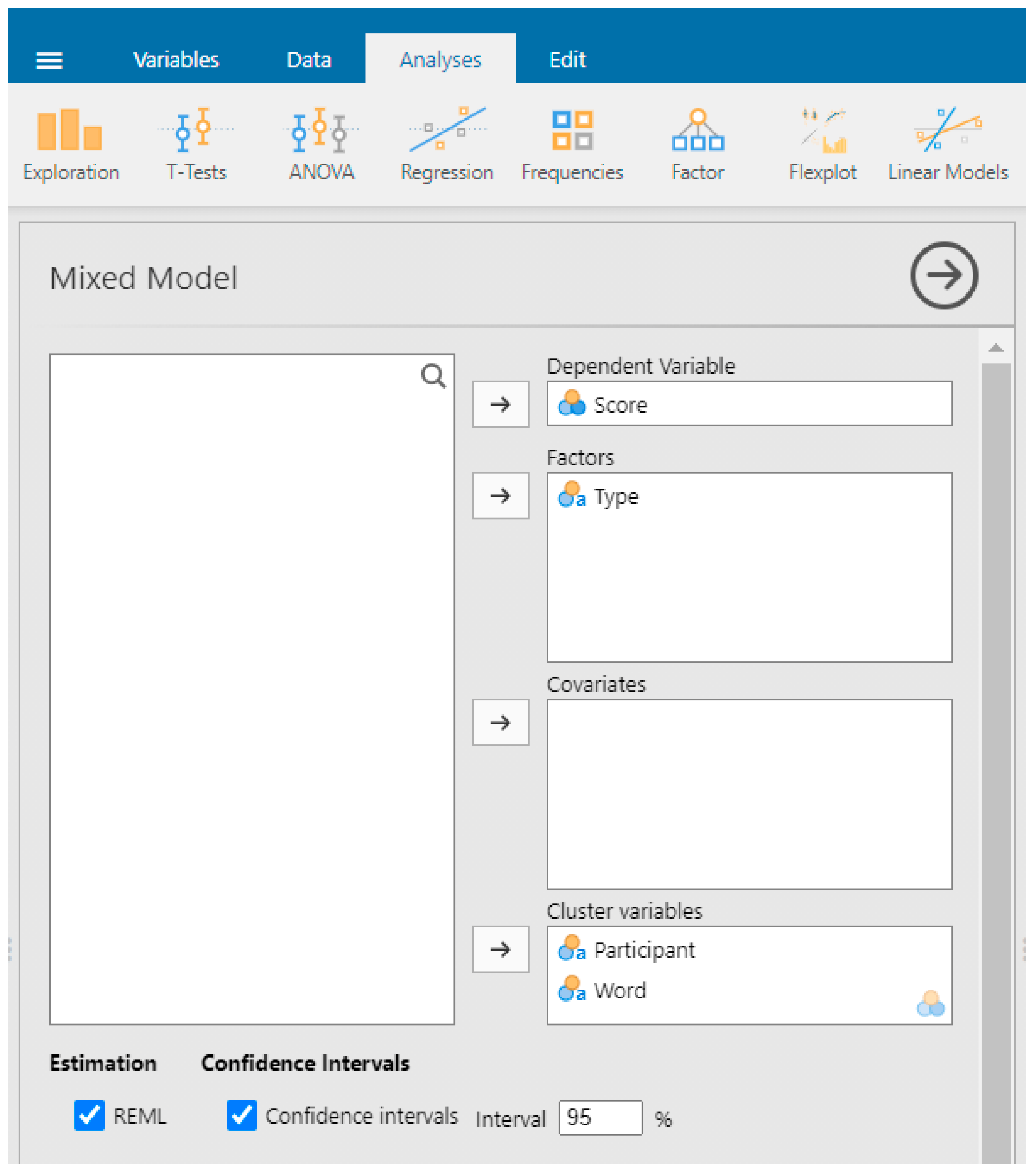Click the arrow button for Covariates
The width and height of the screenshot is (1036, 1175).
pos(500,723)
